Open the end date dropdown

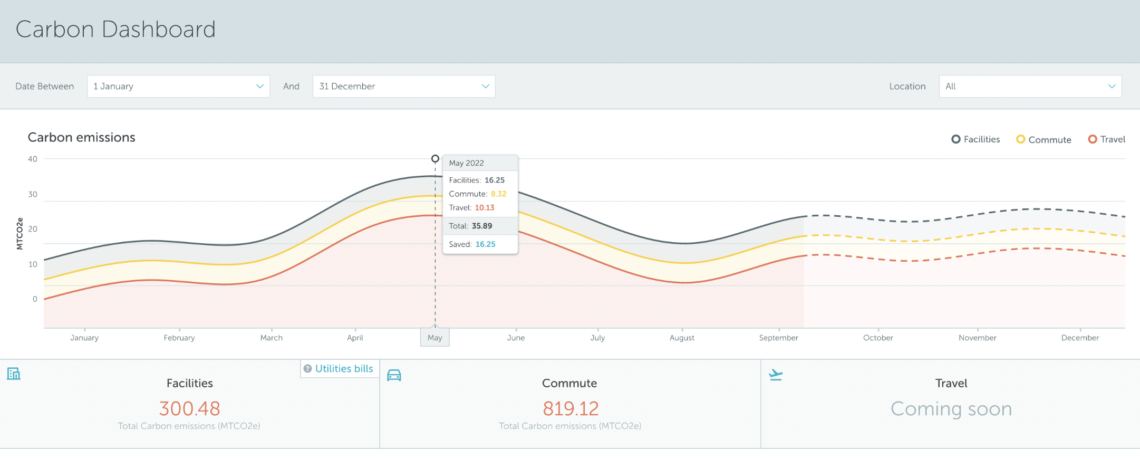pos(404,87)
